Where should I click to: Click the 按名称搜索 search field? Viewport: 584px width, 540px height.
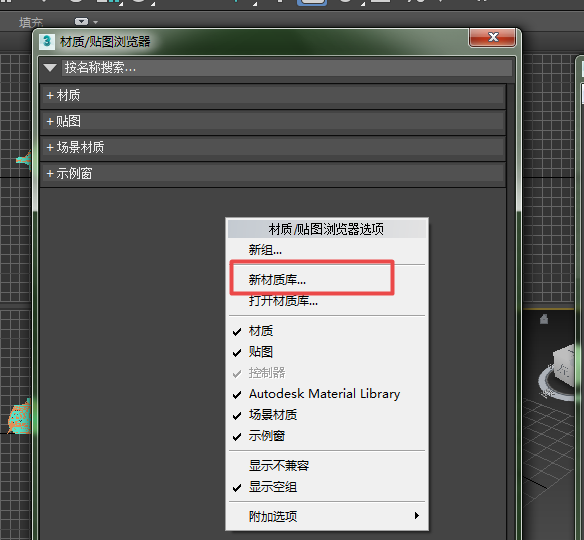(287, 68)
